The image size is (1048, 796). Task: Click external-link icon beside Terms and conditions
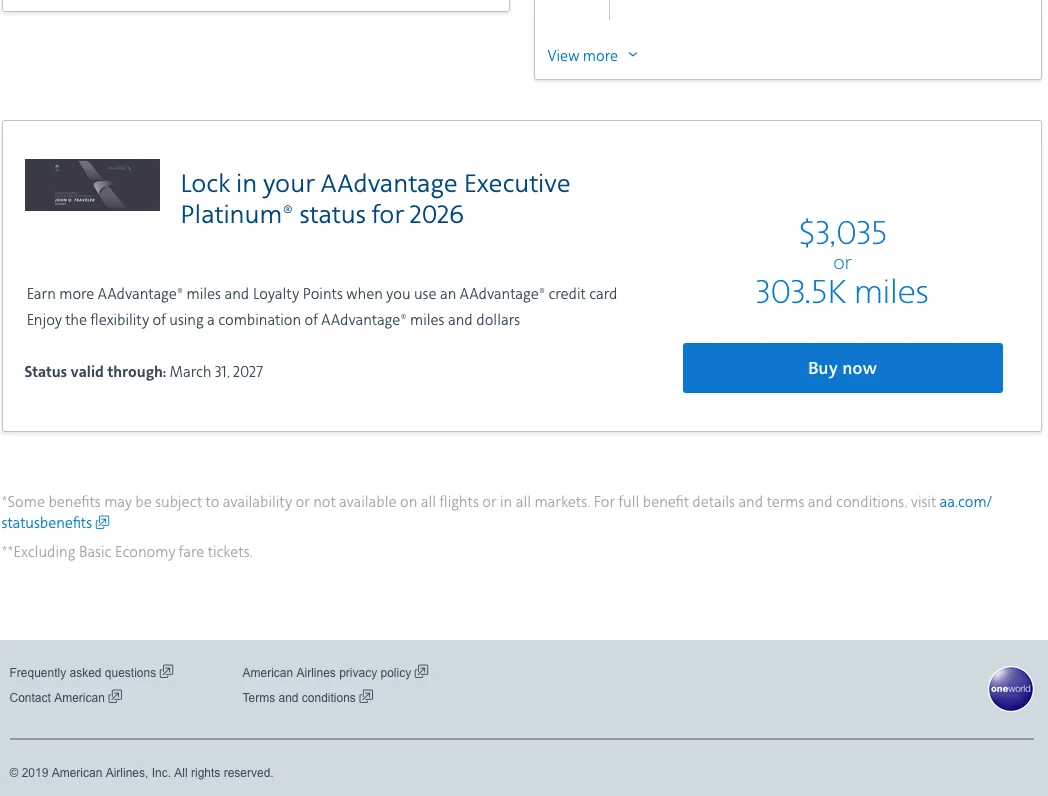pyautogui.click(x=366, y=696)
